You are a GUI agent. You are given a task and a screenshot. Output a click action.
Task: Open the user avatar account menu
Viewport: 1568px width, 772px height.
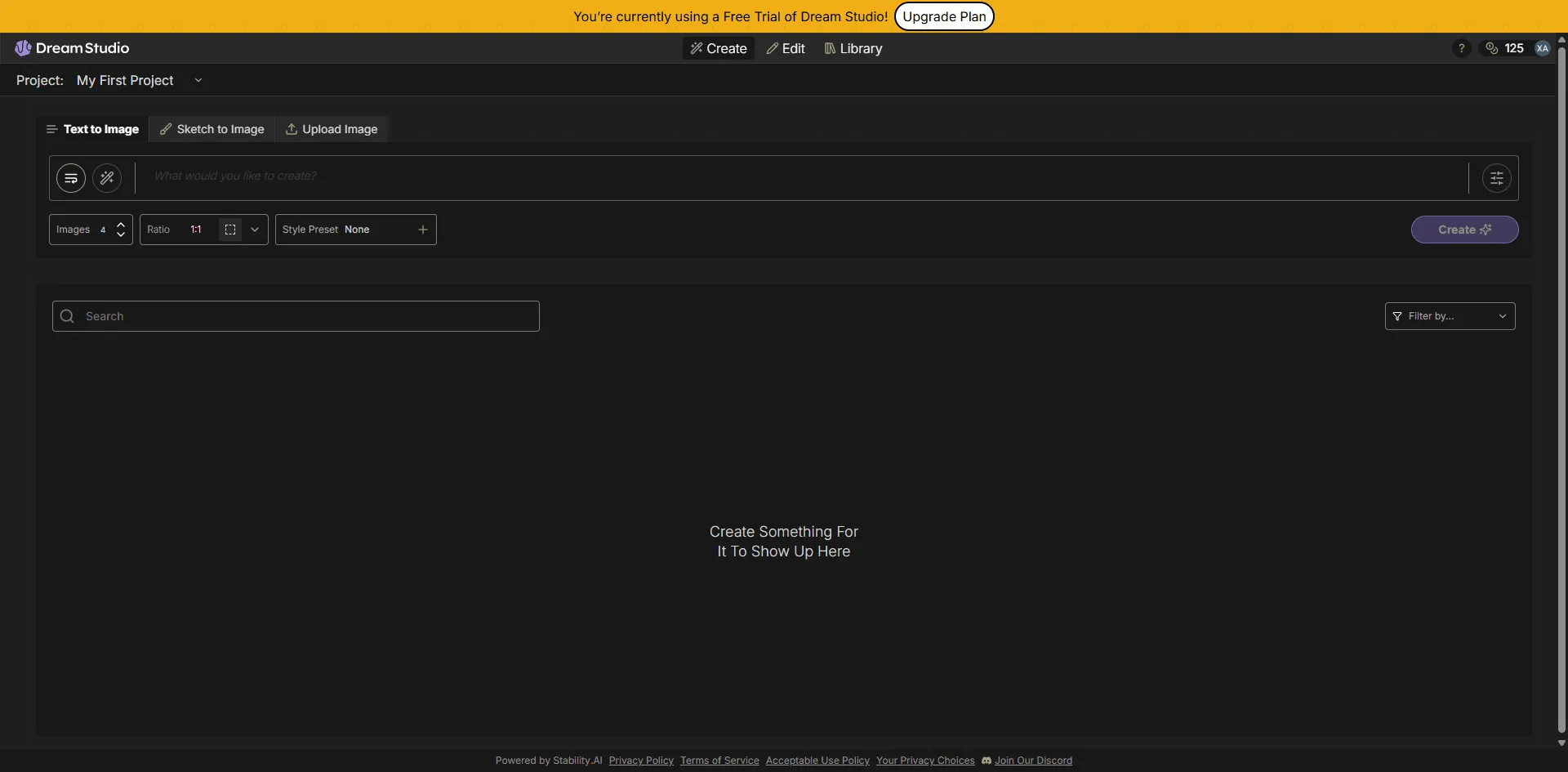pyautogui.click(x=1542, y=48)
